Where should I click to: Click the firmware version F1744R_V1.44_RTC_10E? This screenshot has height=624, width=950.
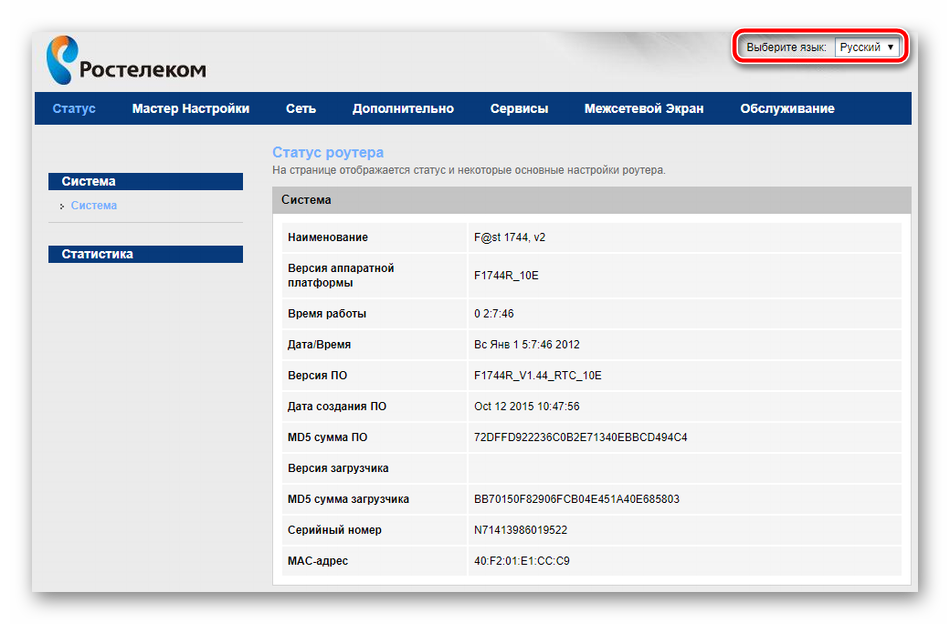(x=537, y=376)
